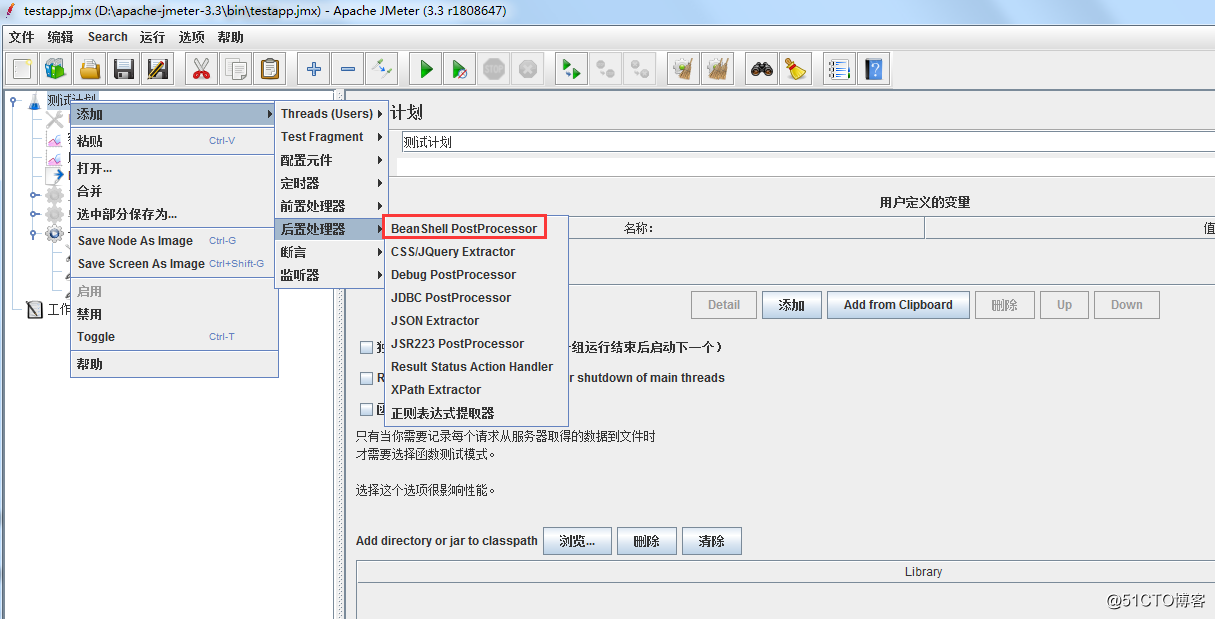Click the Paste clipboard toolbar icon
The height and width of the screenshot is (619, 1215).
click(x=269, y=69)
